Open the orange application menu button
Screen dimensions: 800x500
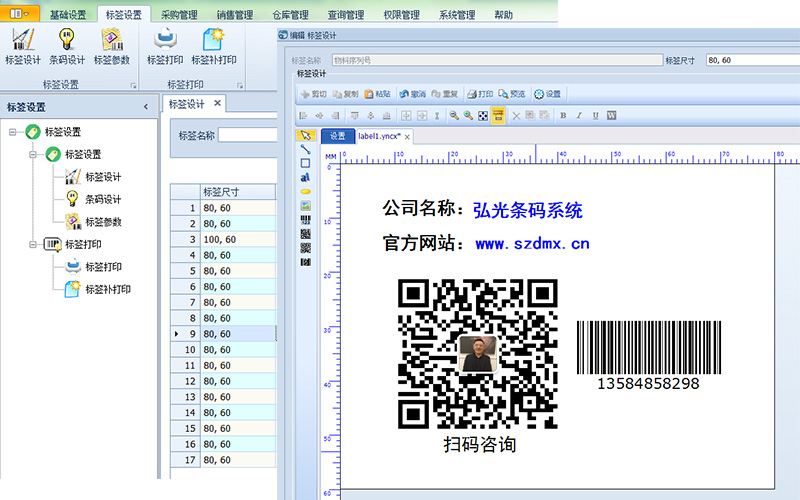(x=19, y=13)
